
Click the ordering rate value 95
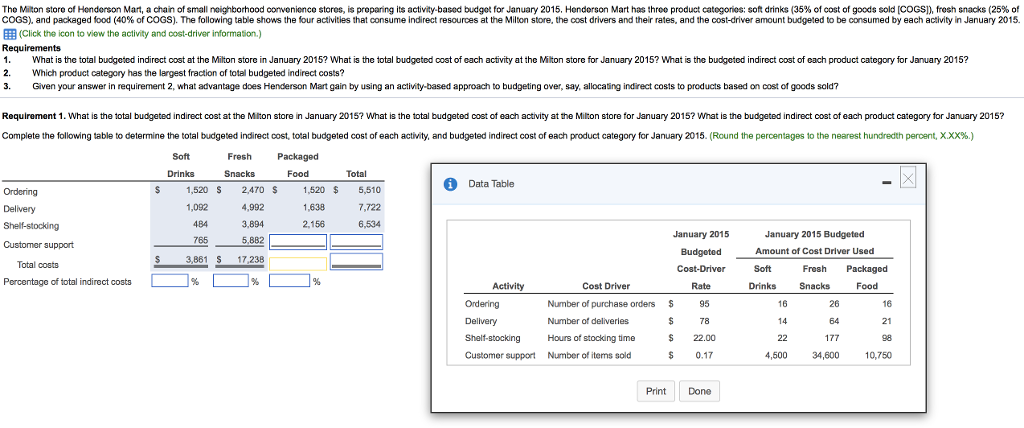pos(704,304)
